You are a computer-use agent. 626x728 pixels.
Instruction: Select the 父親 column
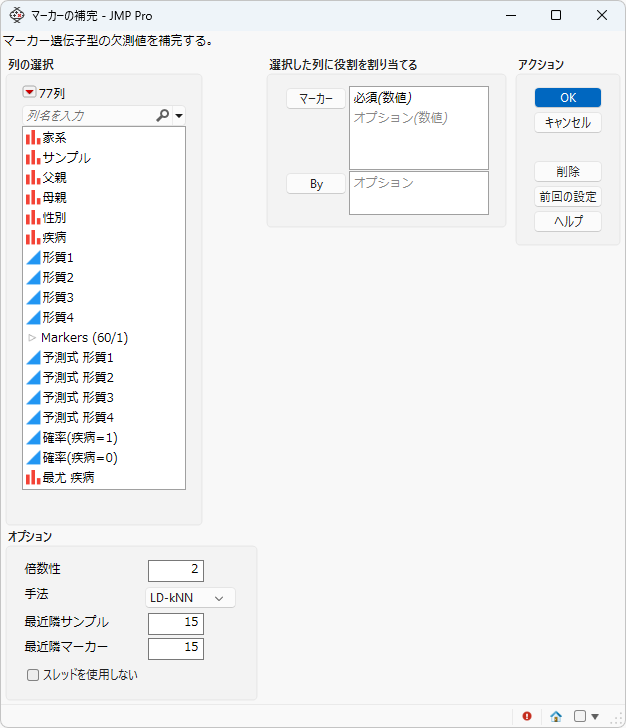(104, 177)
